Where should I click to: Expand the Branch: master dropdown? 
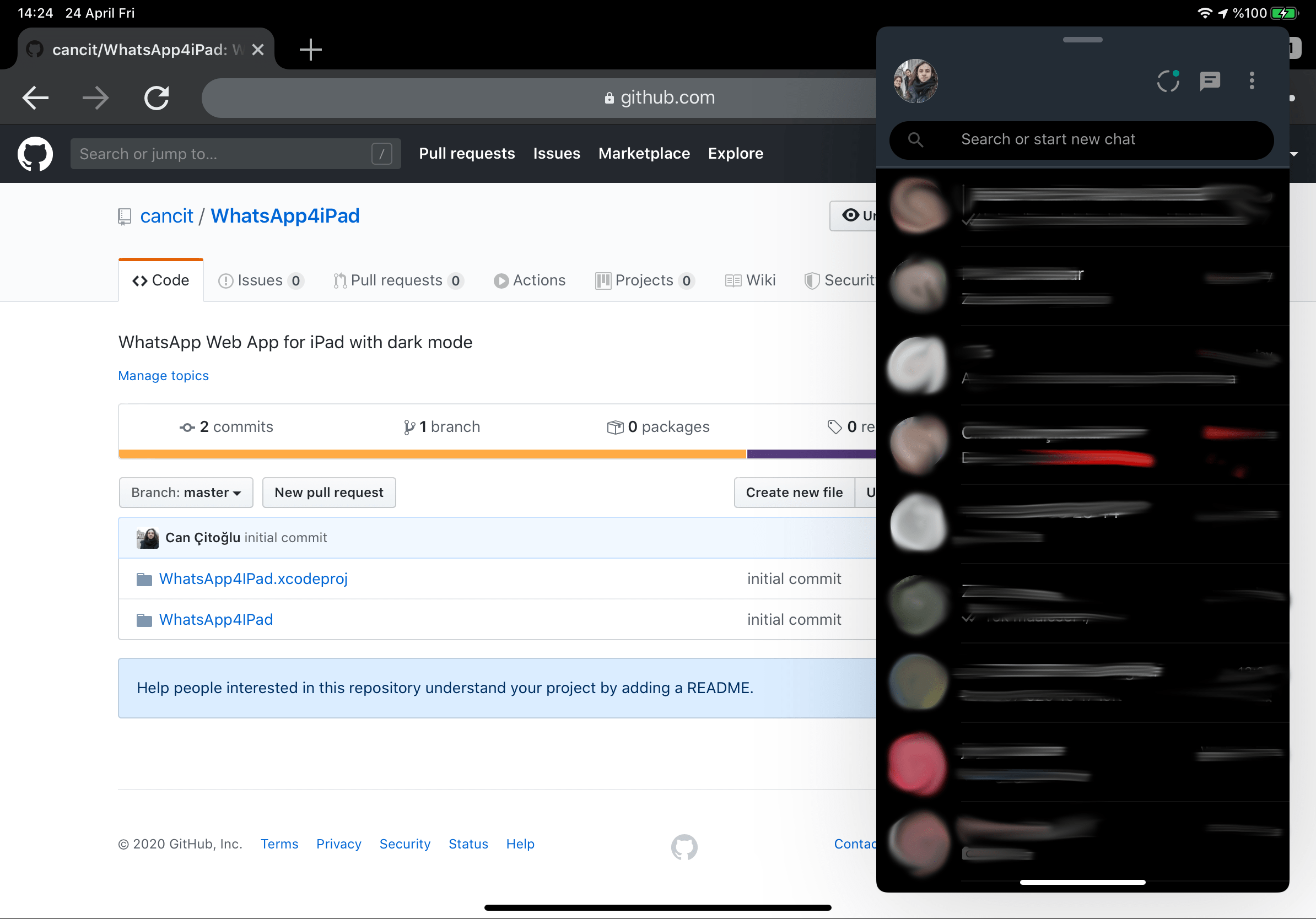pos(186,492)
